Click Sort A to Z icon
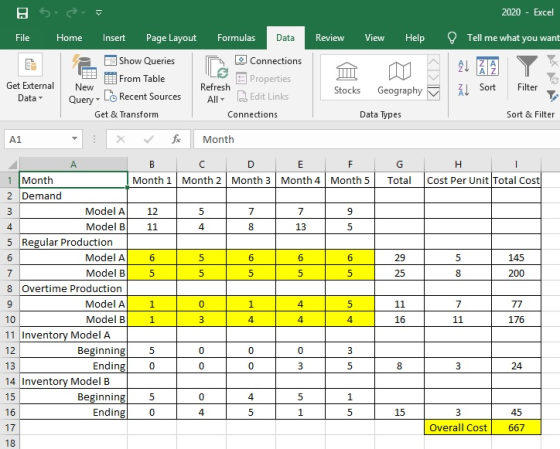Image resolution: width=560 pixels, height=449 pixels. click(x=463, y=66)
